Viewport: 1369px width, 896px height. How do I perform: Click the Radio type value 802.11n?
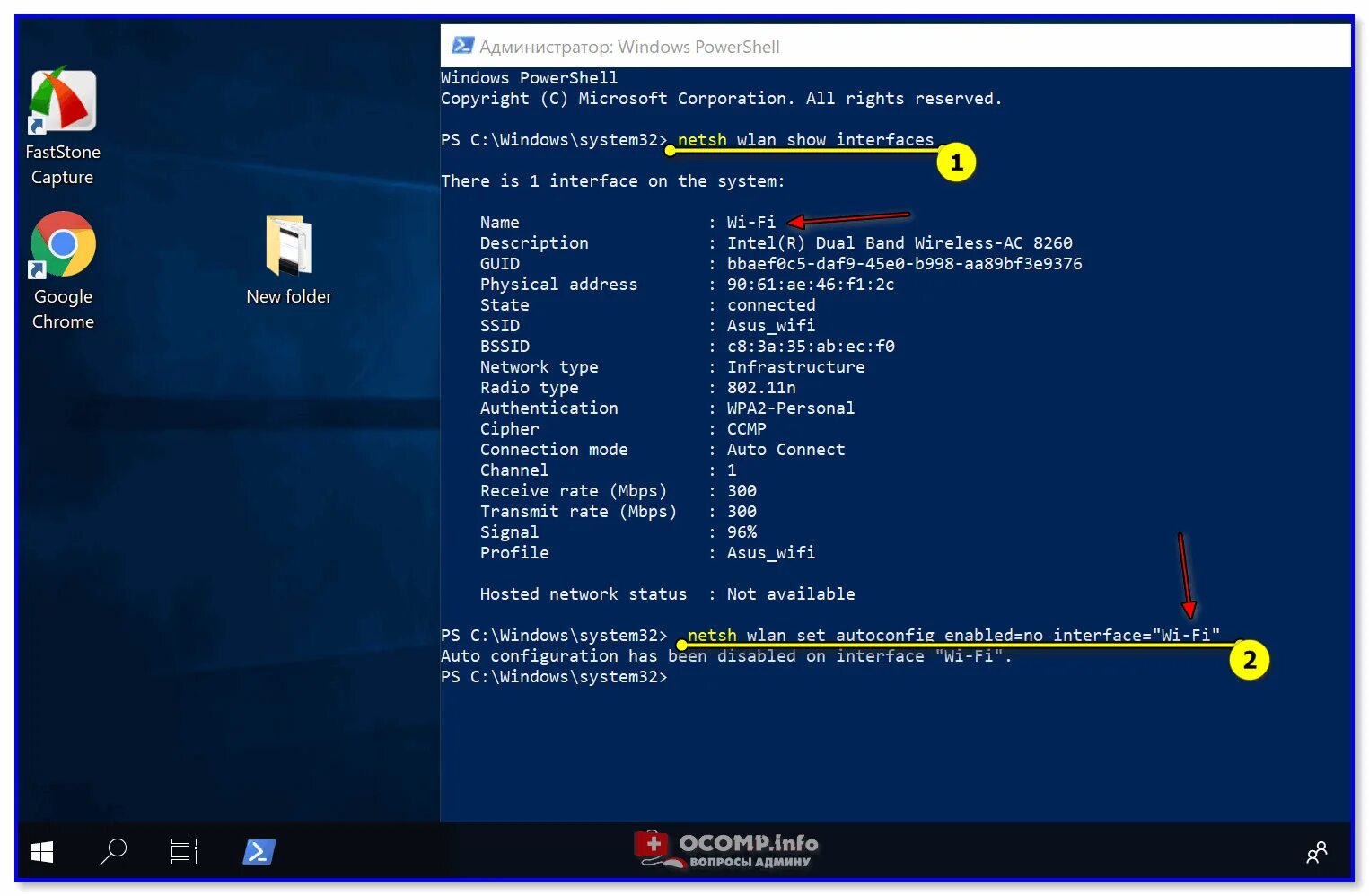point(761,387)
